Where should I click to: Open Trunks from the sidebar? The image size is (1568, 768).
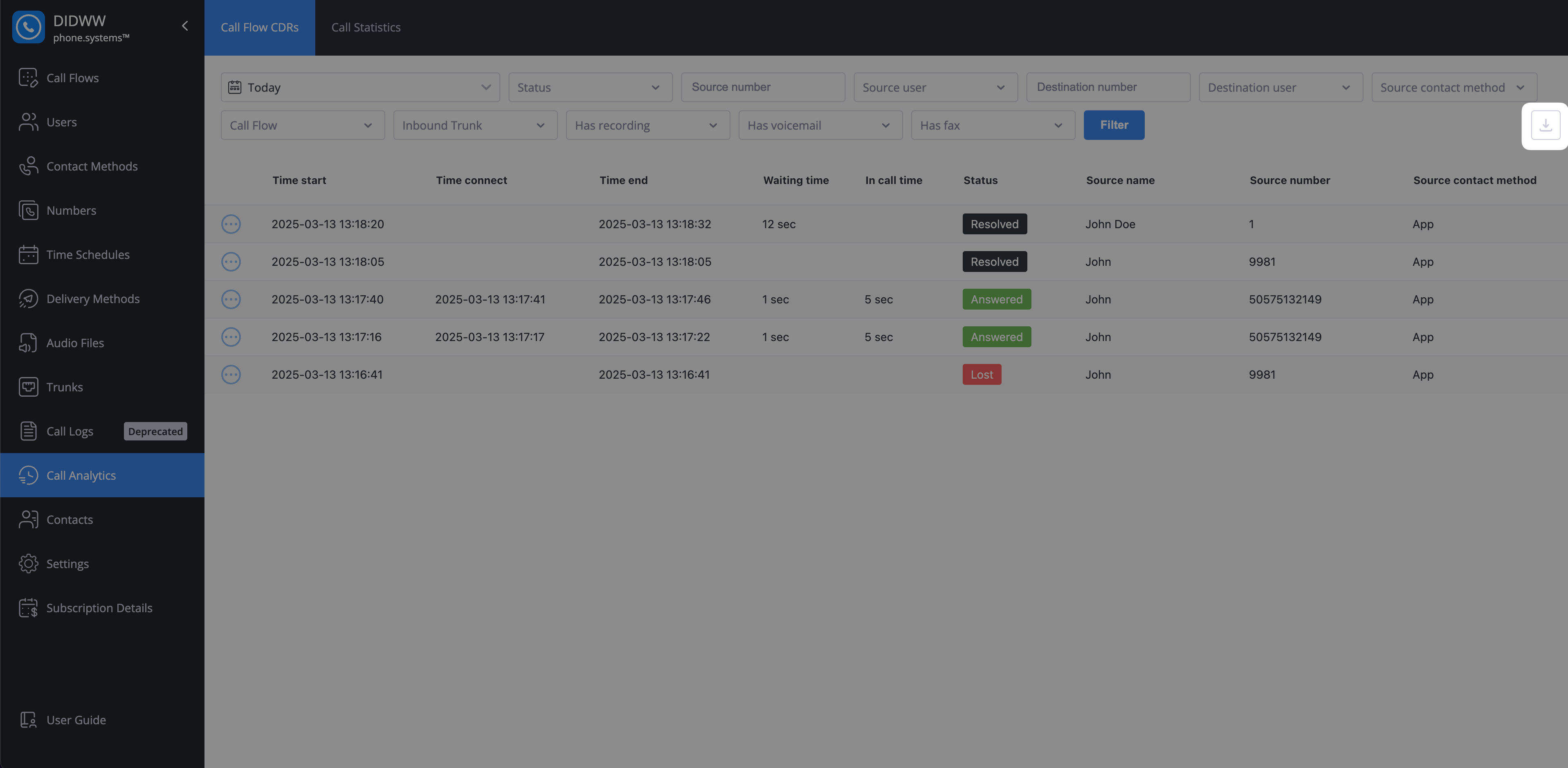(64, 387)
